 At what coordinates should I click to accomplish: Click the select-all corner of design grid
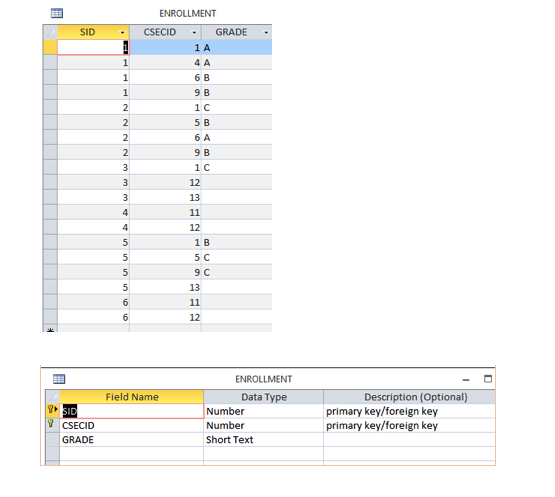tap(53, 397)
